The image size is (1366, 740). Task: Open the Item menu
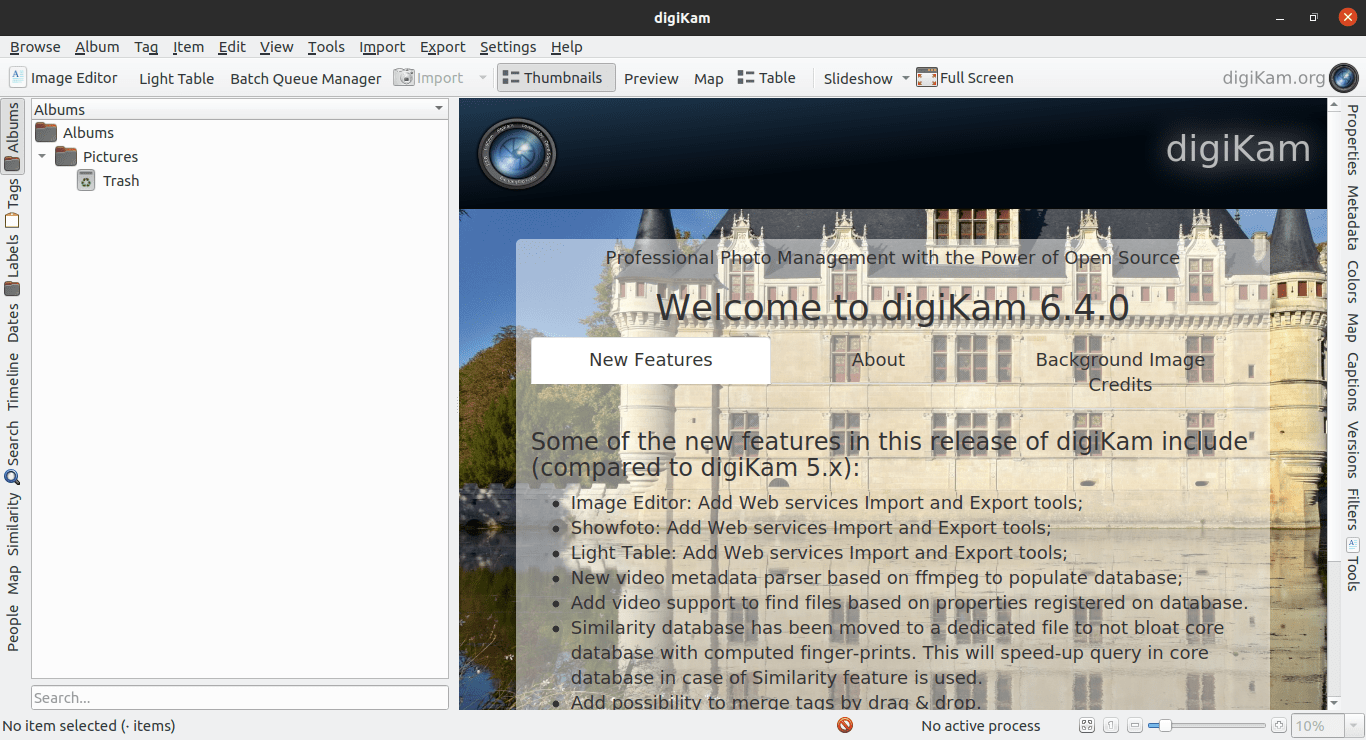[x=188, y=47]
